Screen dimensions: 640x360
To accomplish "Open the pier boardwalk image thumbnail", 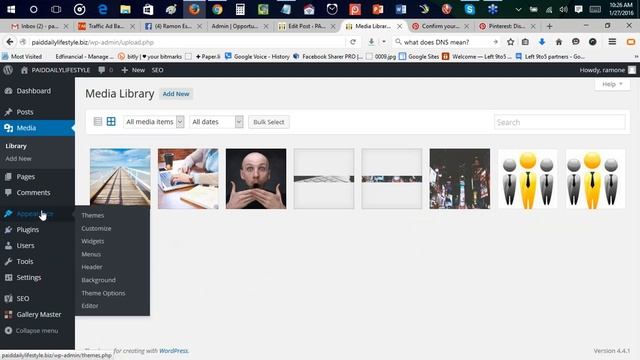I will pos(120,179).
